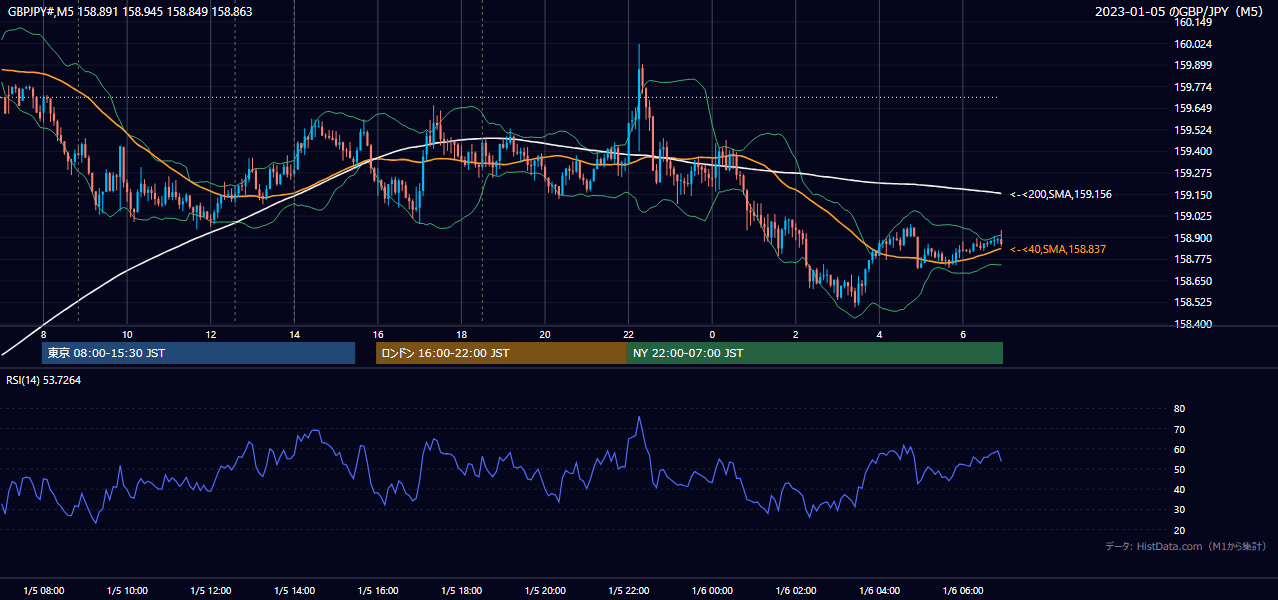Click the 158.900 price axis label
Image resolution: width=1278 pixels, height=600 pixels.
click(x=1193, y=238)
